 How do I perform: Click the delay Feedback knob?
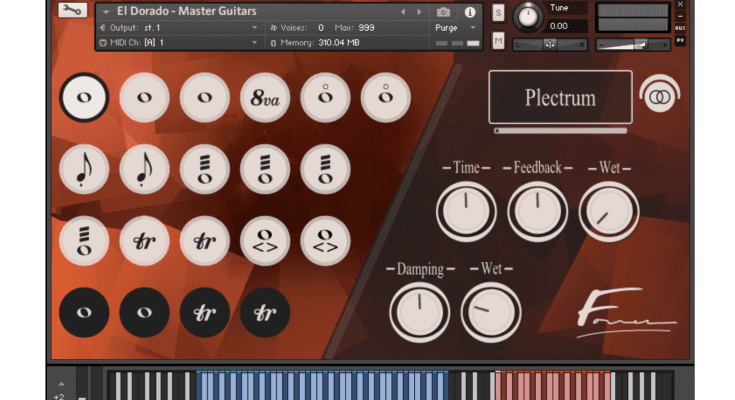click(538, 211)
